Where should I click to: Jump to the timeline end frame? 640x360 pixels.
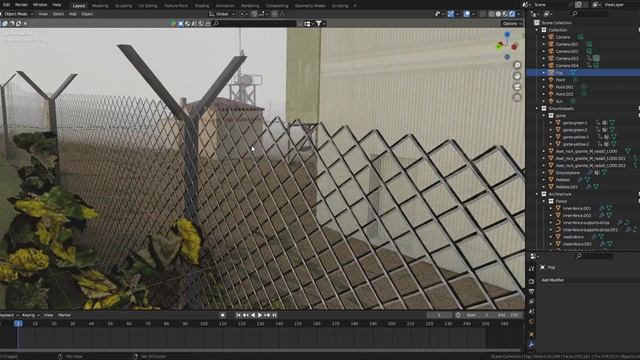[x=274, y=315]
